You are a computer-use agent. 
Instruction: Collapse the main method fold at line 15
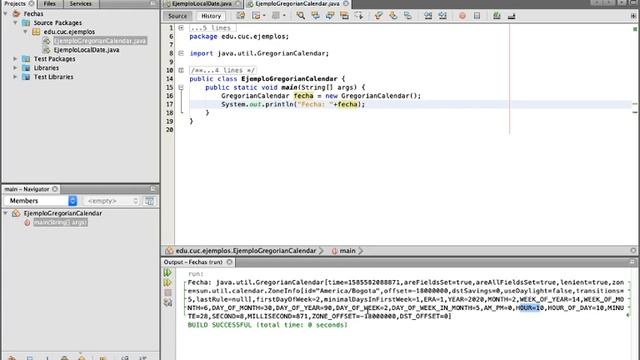pyautogui.click(x=181, y=87)
